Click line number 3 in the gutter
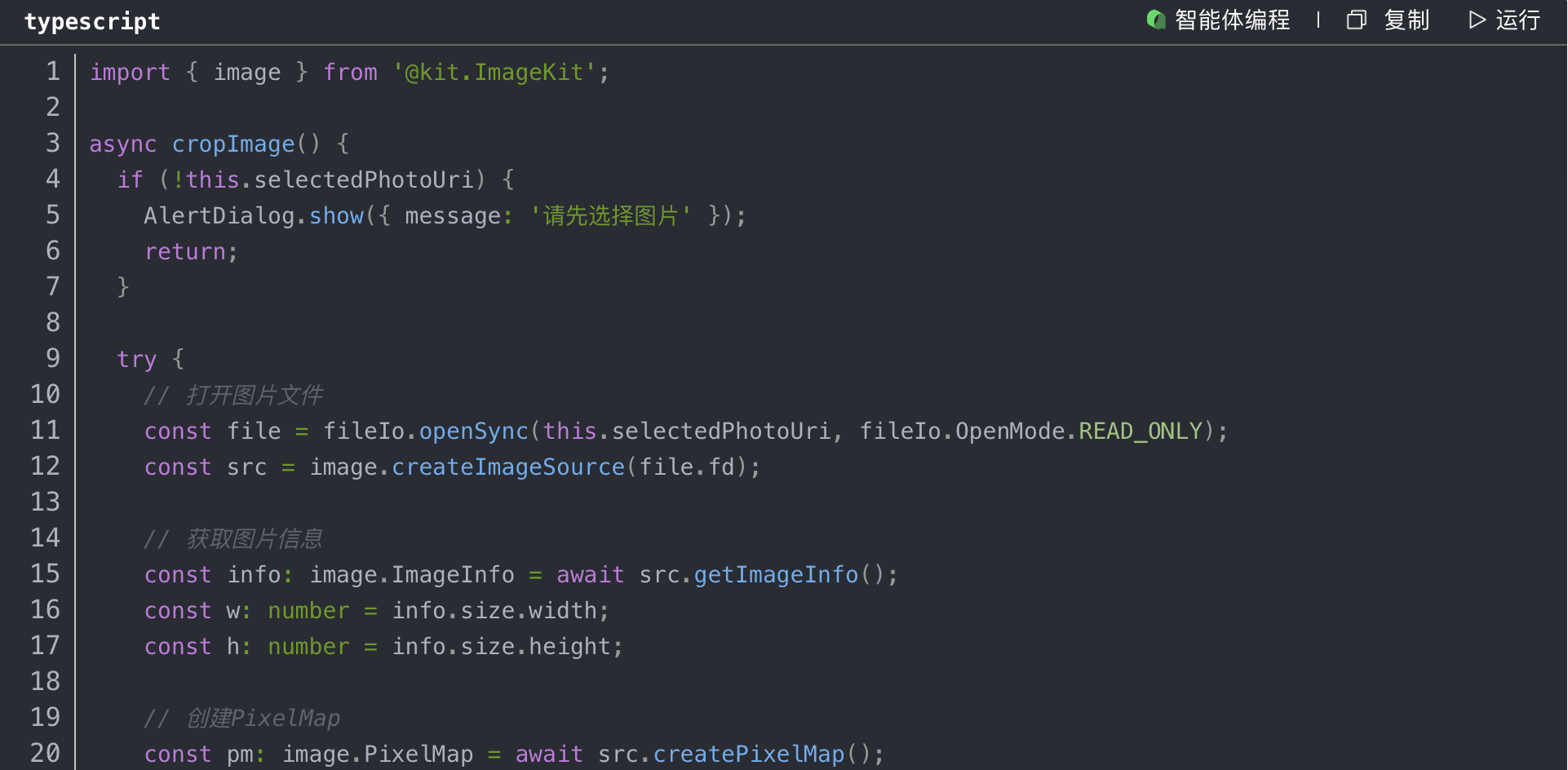 [53, 144]
